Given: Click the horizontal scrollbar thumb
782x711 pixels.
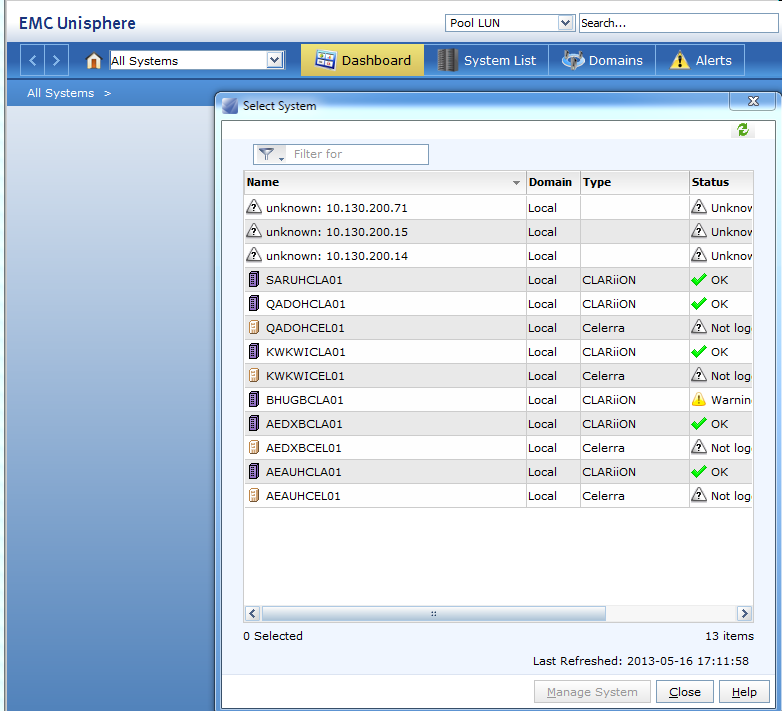Looking at the screenshot, I should pyautogui.click(x=433, y=613).
